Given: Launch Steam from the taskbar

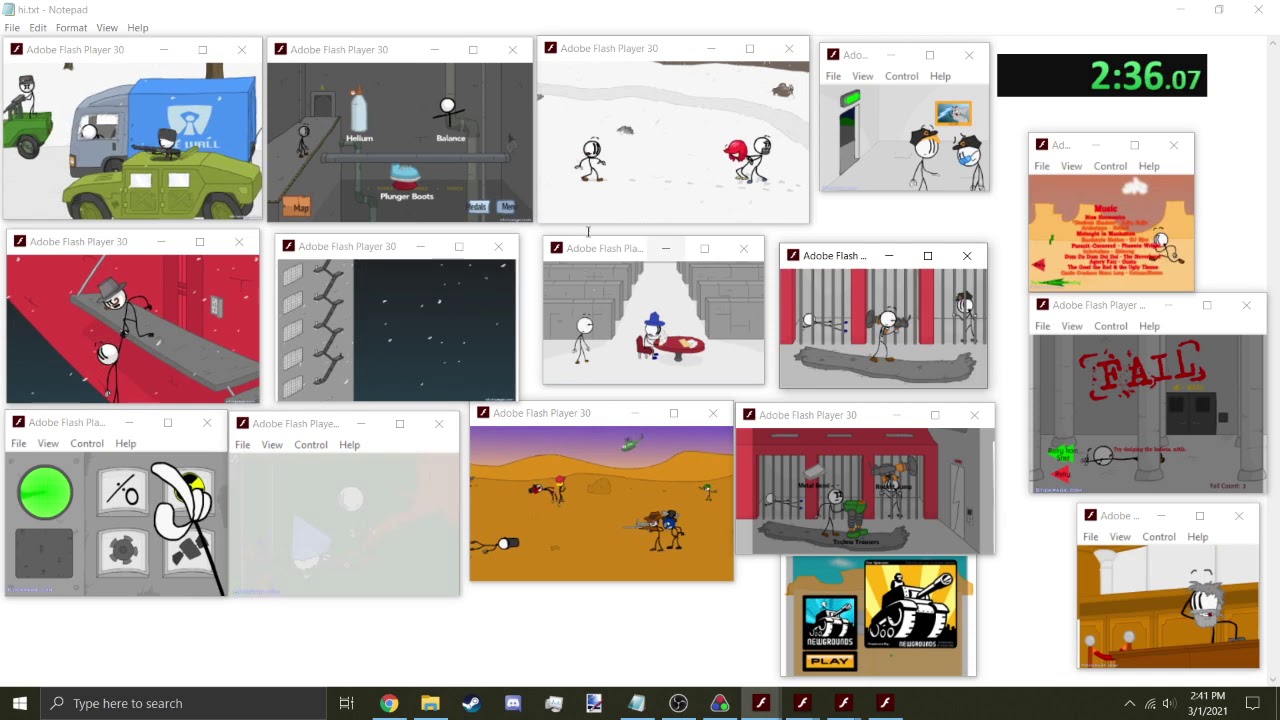Looking at the screenshot, I should pos(471,703).
